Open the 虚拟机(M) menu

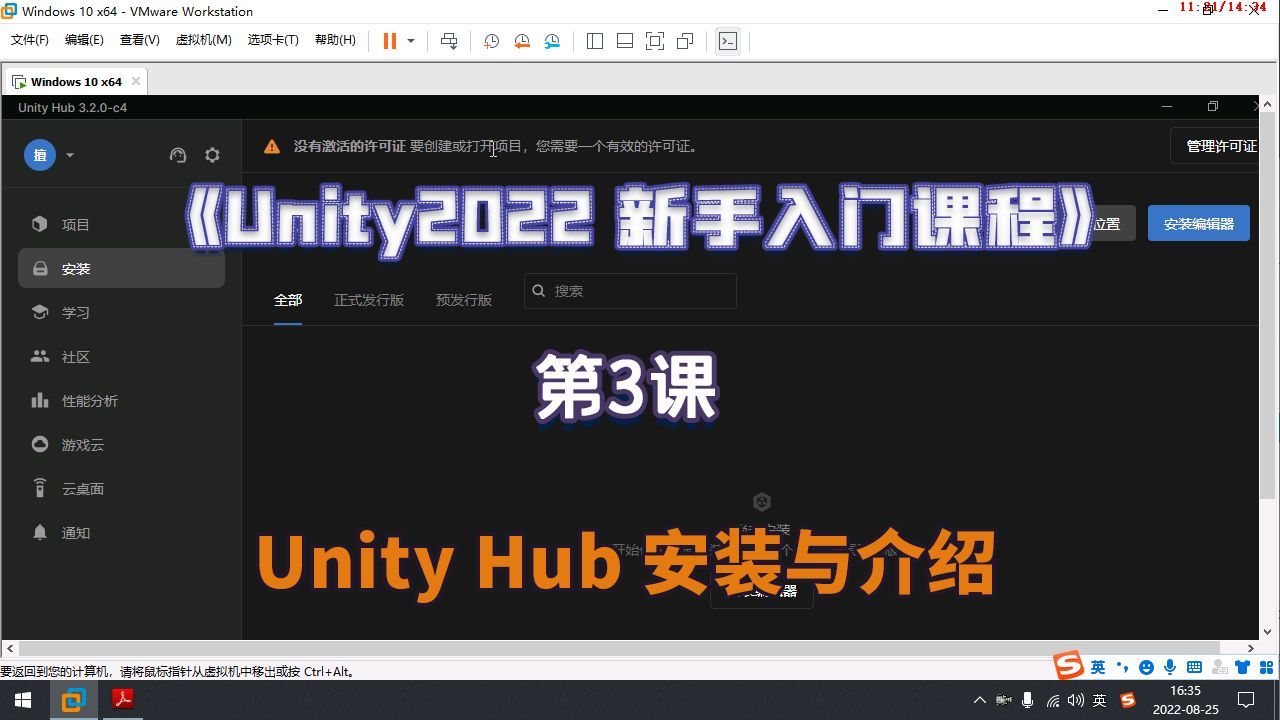[x=203, y=40]
